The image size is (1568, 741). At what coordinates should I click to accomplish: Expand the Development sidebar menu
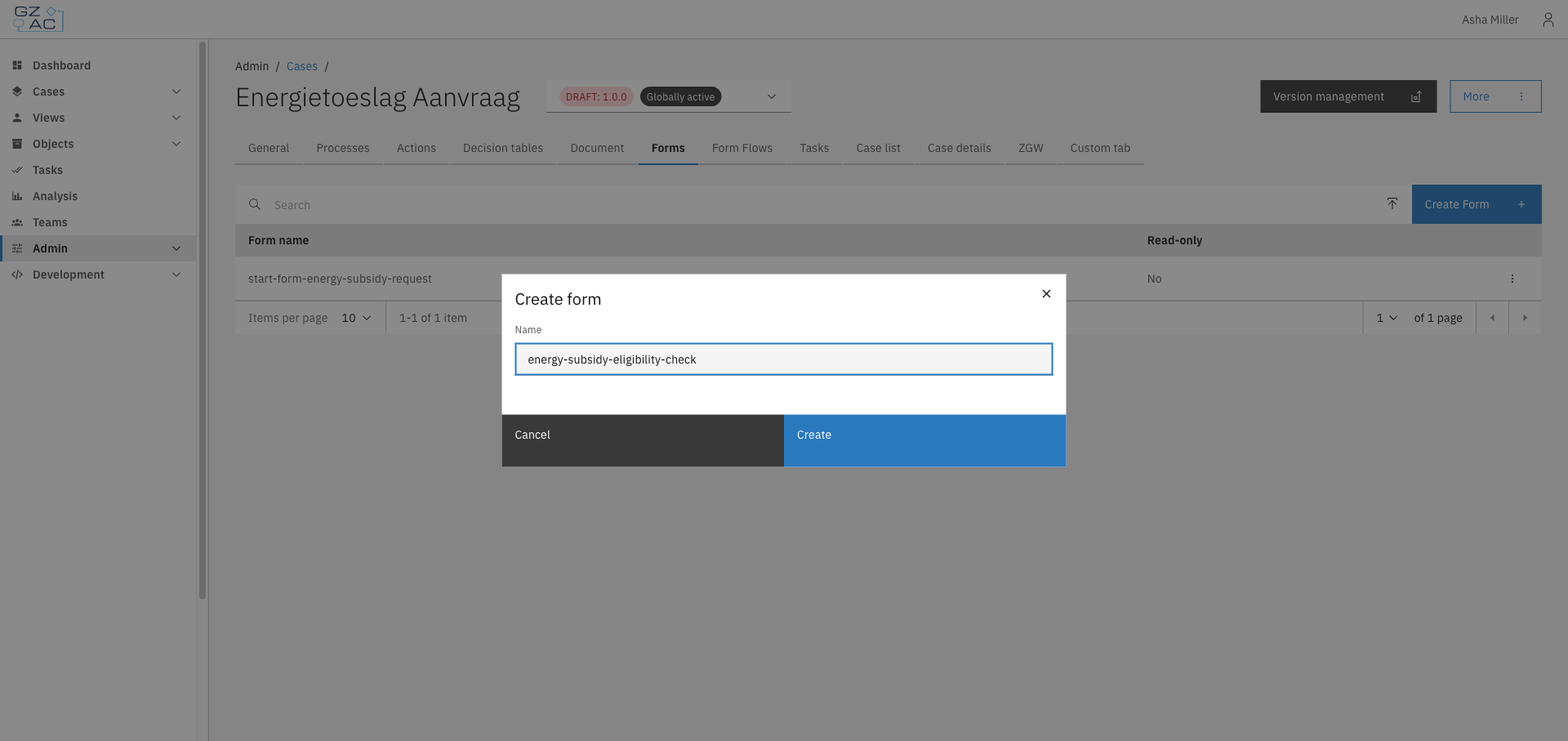(176, 275)
